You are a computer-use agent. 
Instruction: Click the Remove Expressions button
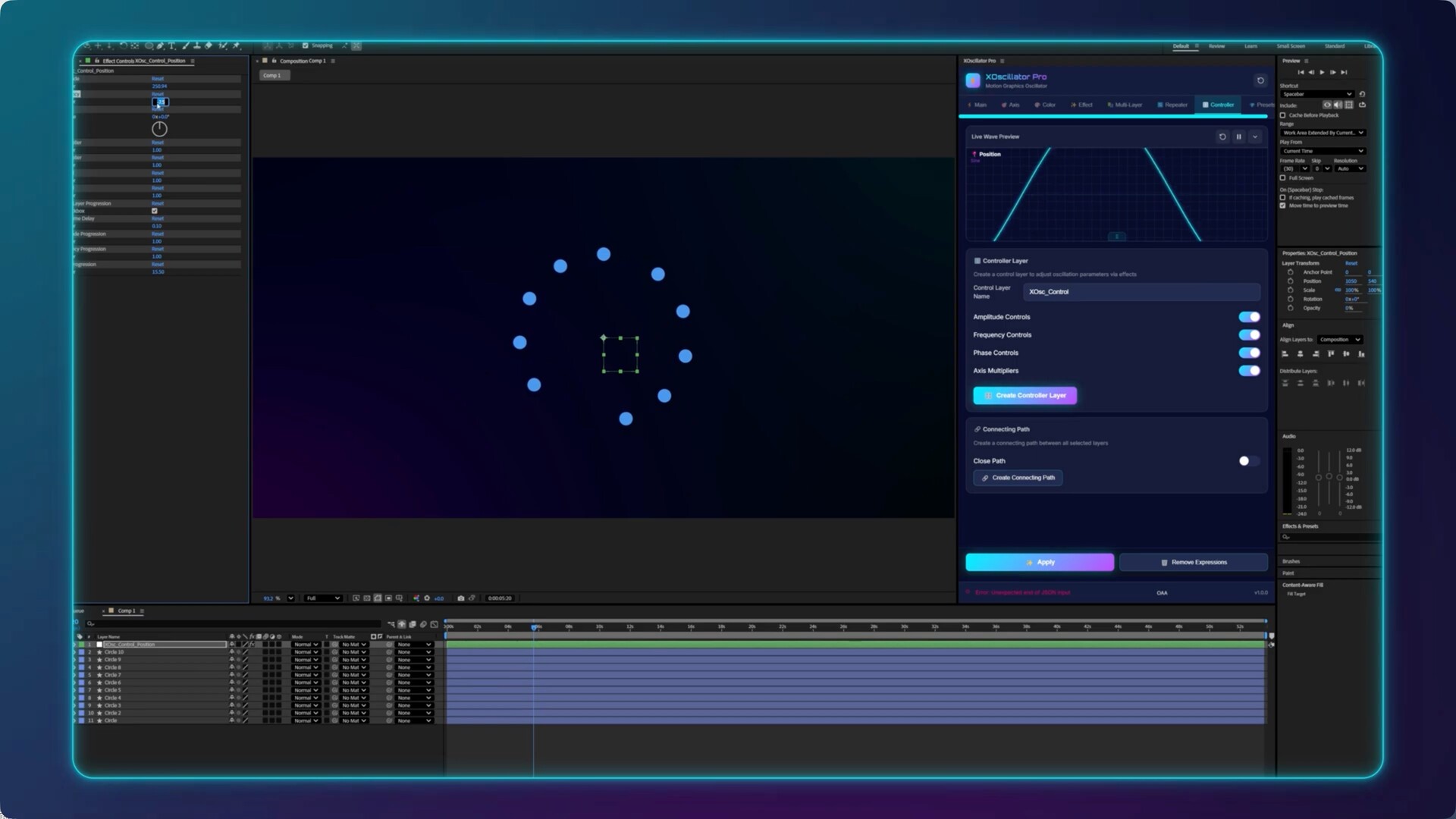click(x=1193, y=562)
